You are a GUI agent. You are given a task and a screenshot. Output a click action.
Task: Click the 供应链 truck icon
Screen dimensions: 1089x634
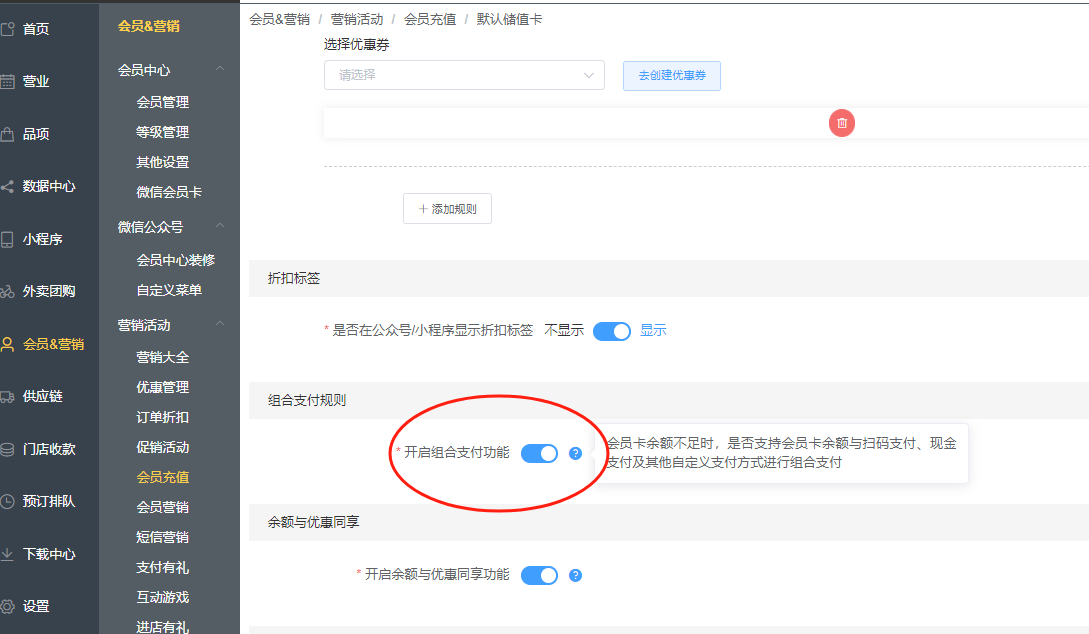pyautogui.click(x=8, y=397)
